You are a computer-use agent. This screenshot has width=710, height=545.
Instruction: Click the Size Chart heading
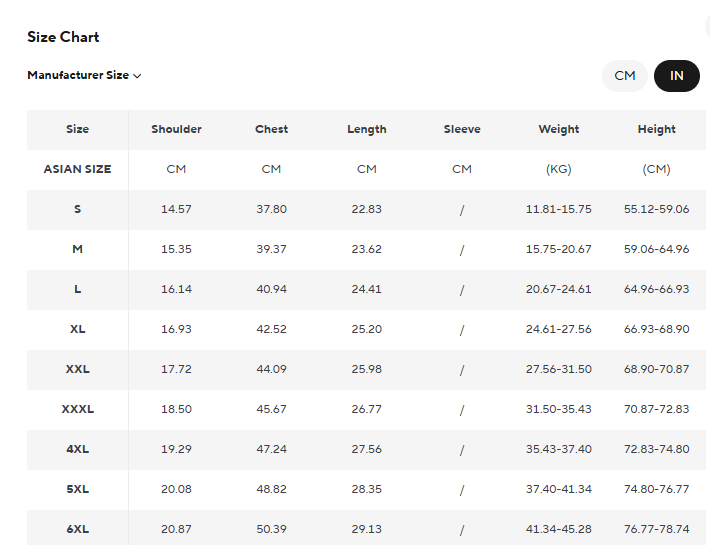[x=63, y=37]
